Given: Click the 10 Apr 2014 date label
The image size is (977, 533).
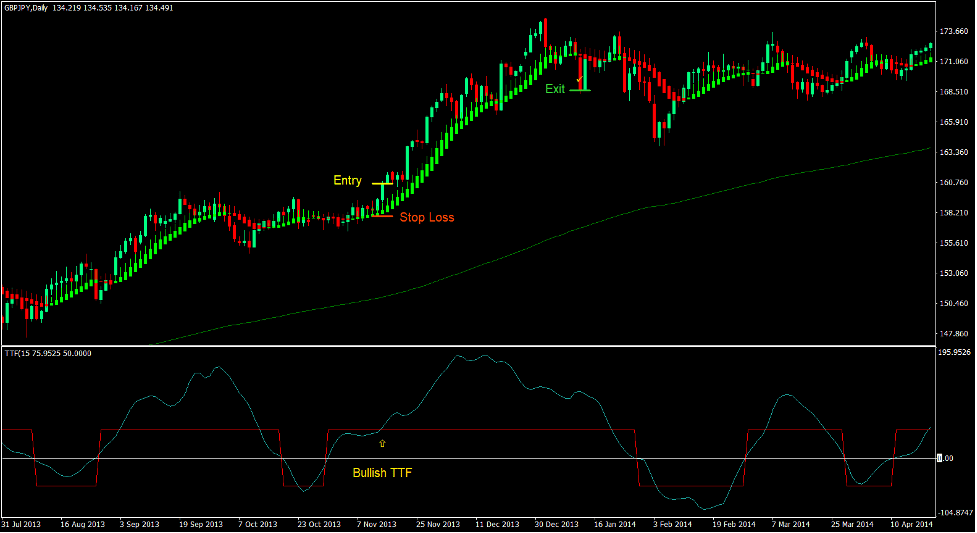Looking at the screenshot, I should click(911, 524).
